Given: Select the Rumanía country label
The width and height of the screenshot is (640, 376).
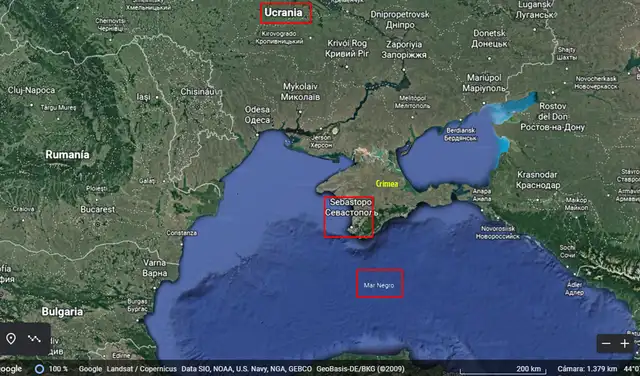Looking at the screenshot, I should [67, 155].
